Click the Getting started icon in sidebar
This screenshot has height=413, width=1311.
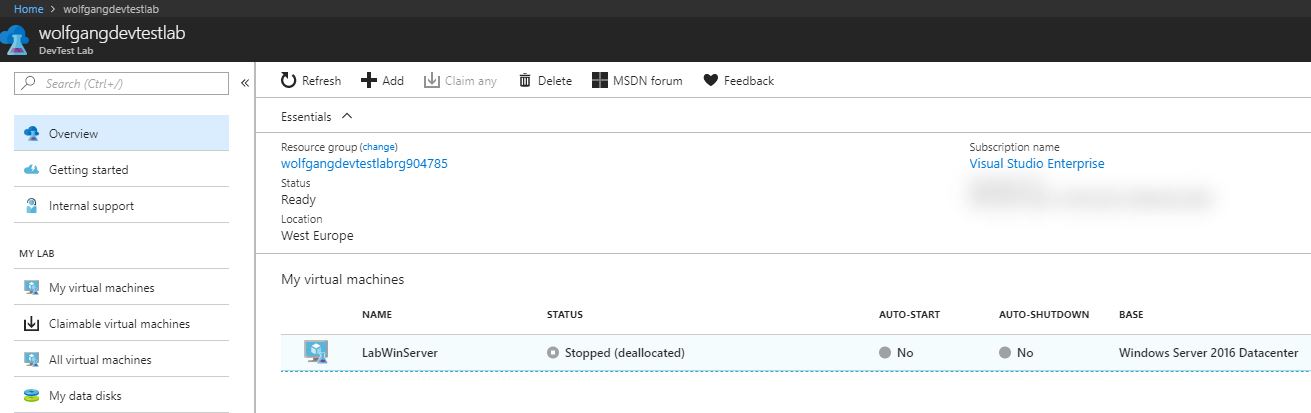click(31, 170)
